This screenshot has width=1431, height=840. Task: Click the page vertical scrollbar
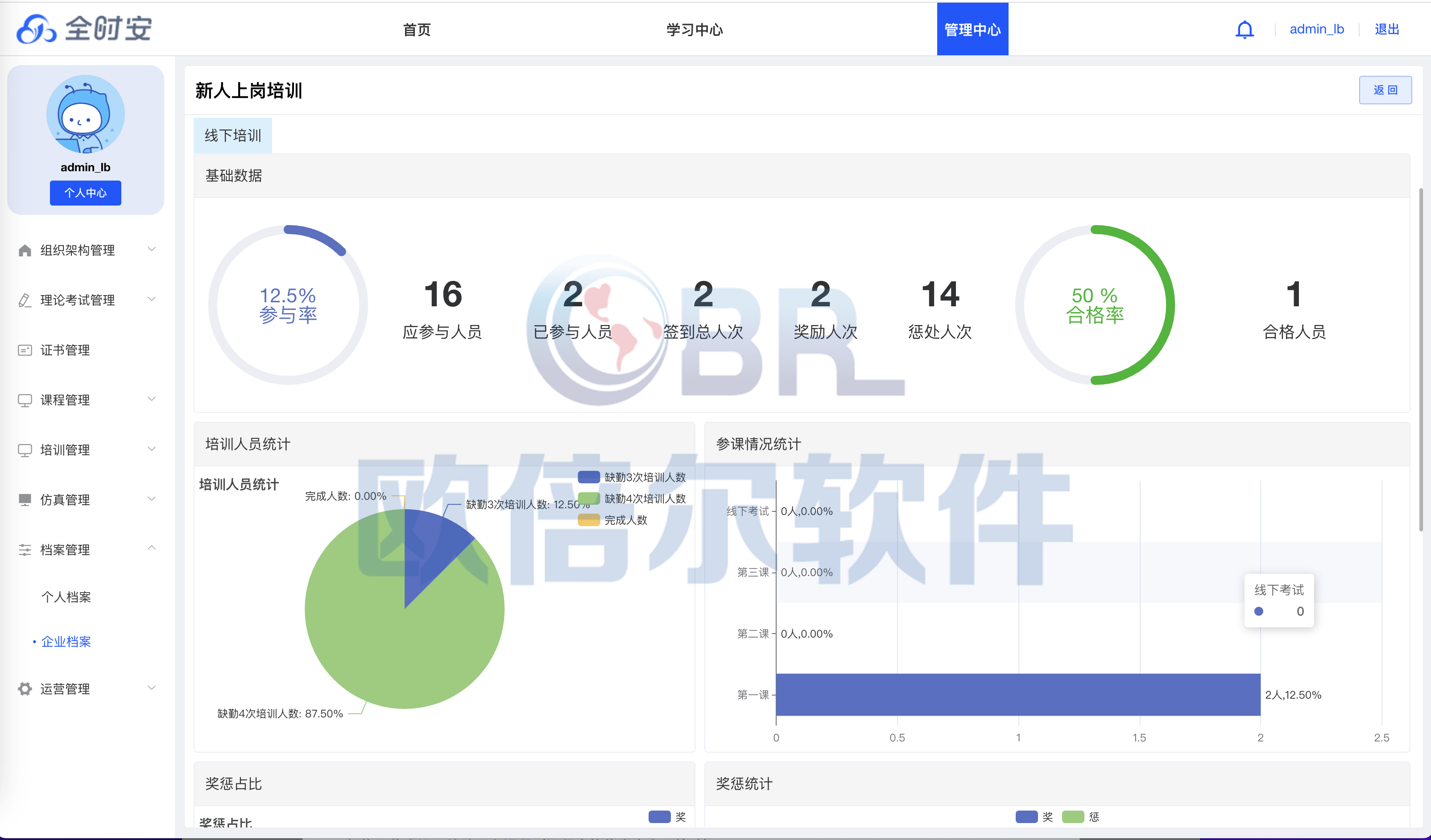click(1421, 359)
